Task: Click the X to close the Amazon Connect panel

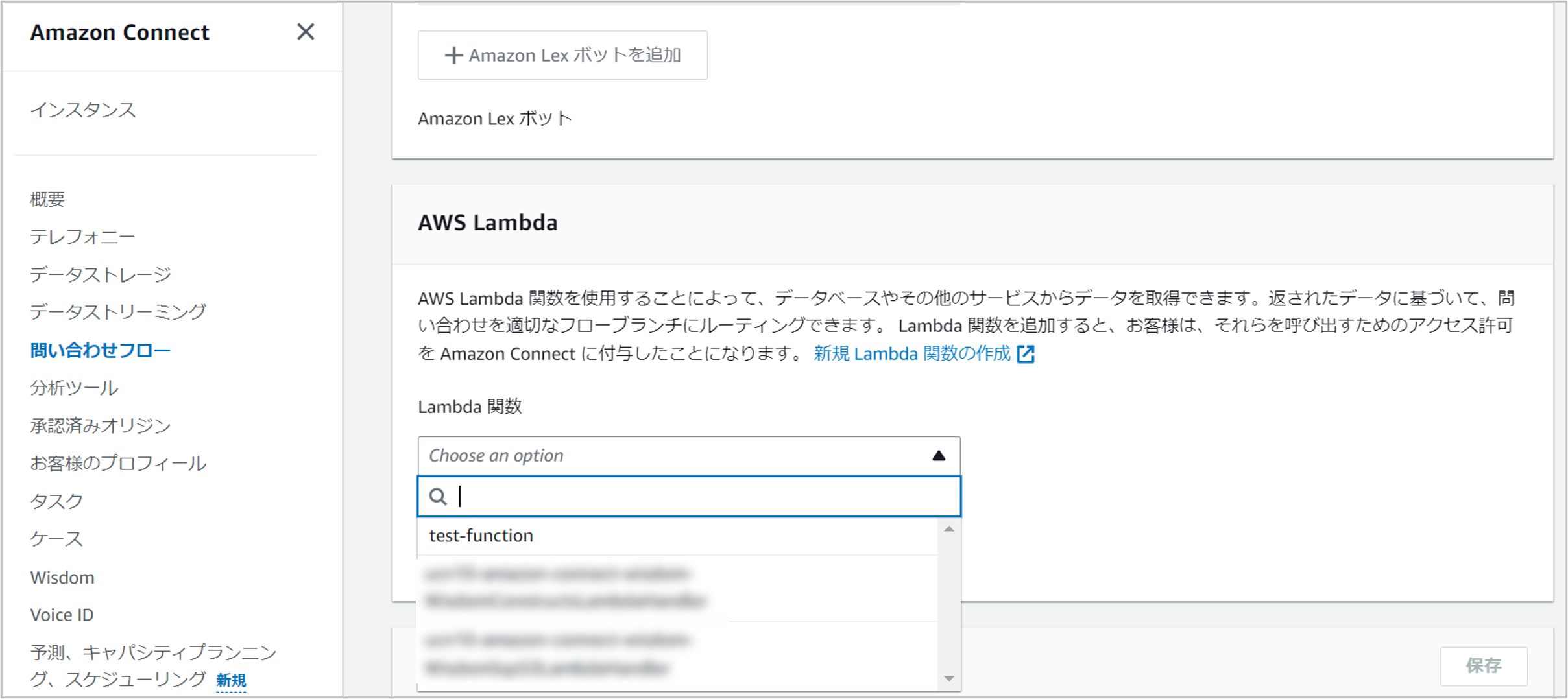Action: pos(306,32)
